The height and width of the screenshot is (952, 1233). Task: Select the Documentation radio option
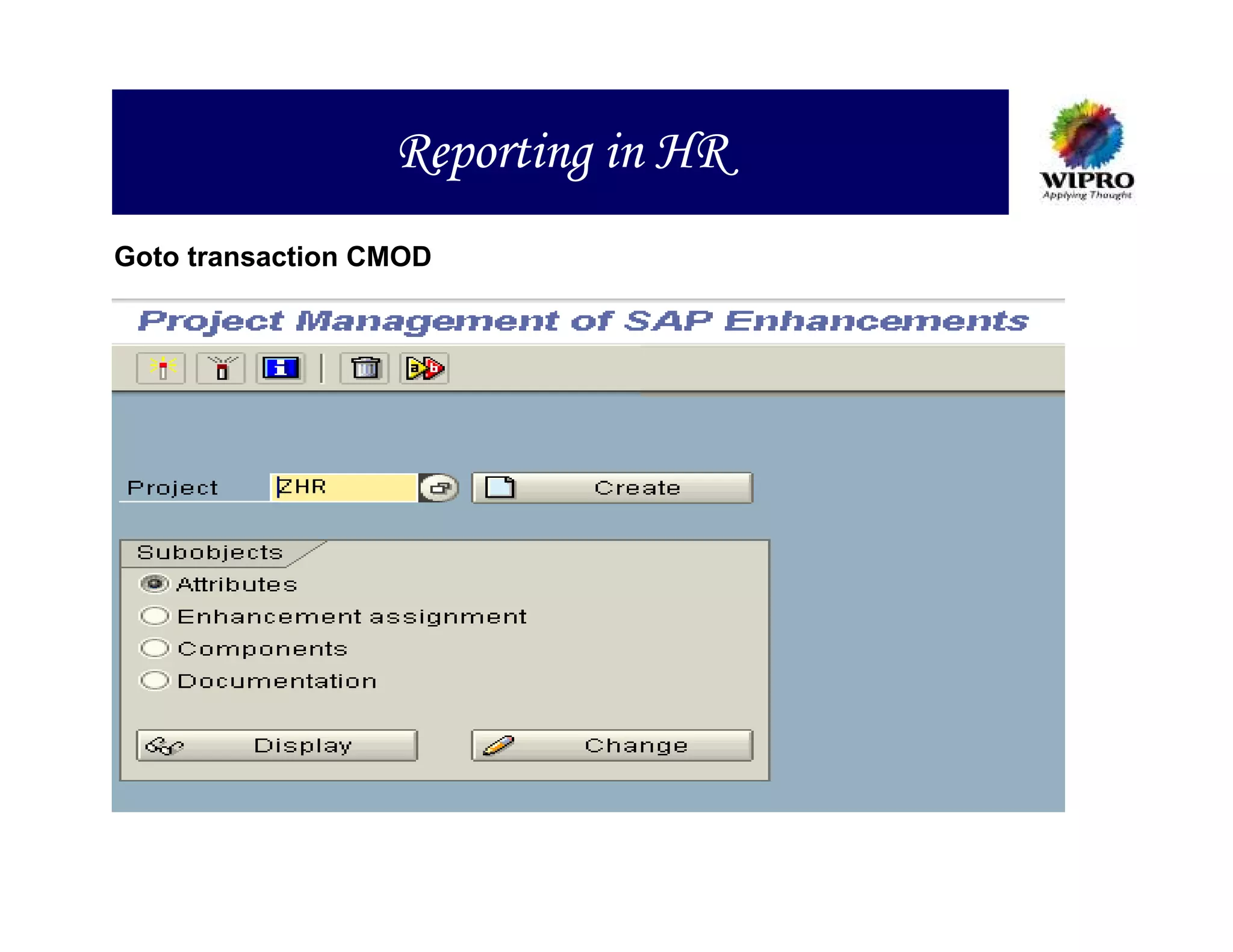coord(155,680)
